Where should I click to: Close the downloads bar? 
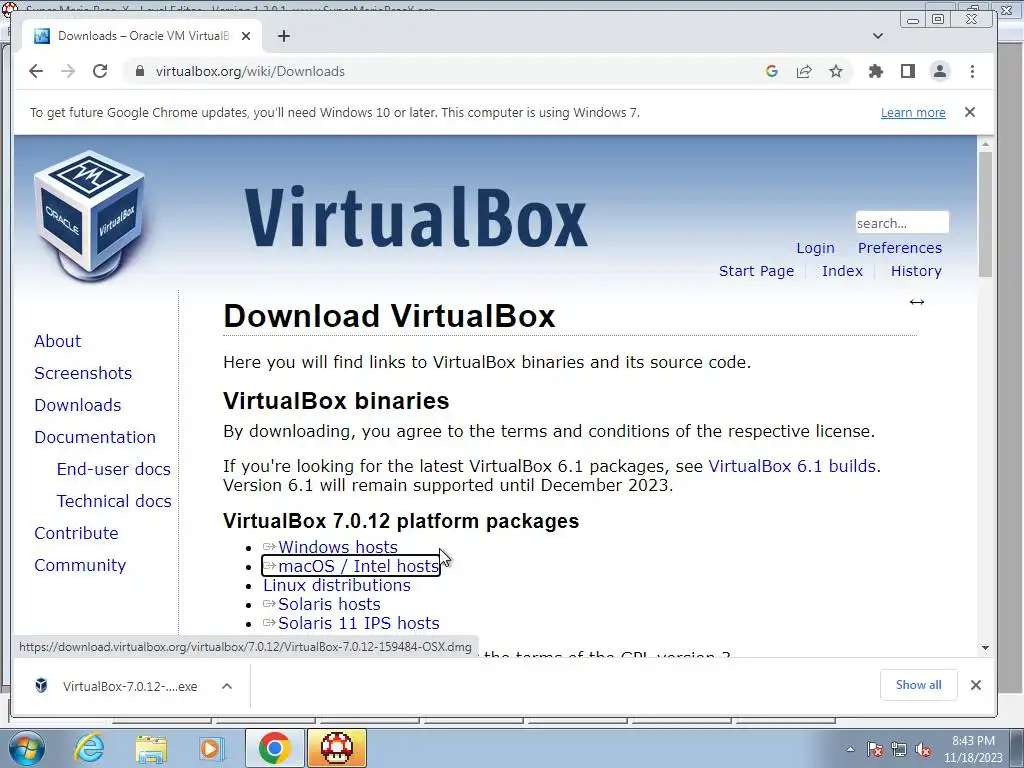click(x=976, y=685)
